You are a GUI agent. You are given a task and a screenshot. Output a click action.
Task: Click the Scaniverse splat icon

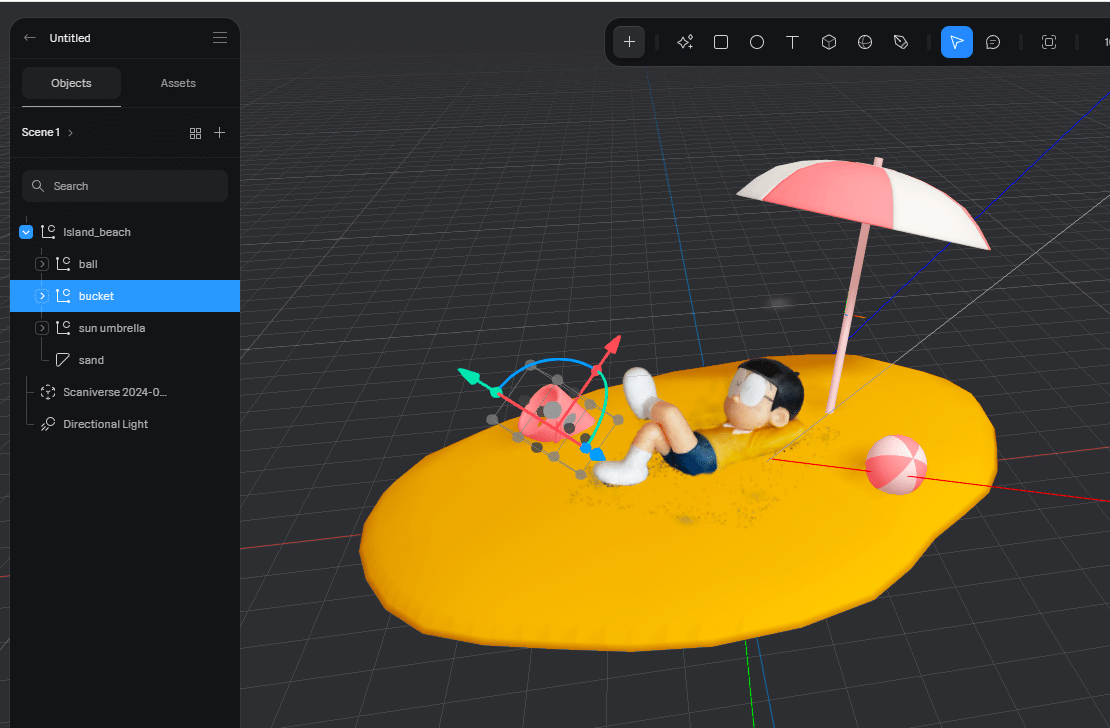(48, 392)
